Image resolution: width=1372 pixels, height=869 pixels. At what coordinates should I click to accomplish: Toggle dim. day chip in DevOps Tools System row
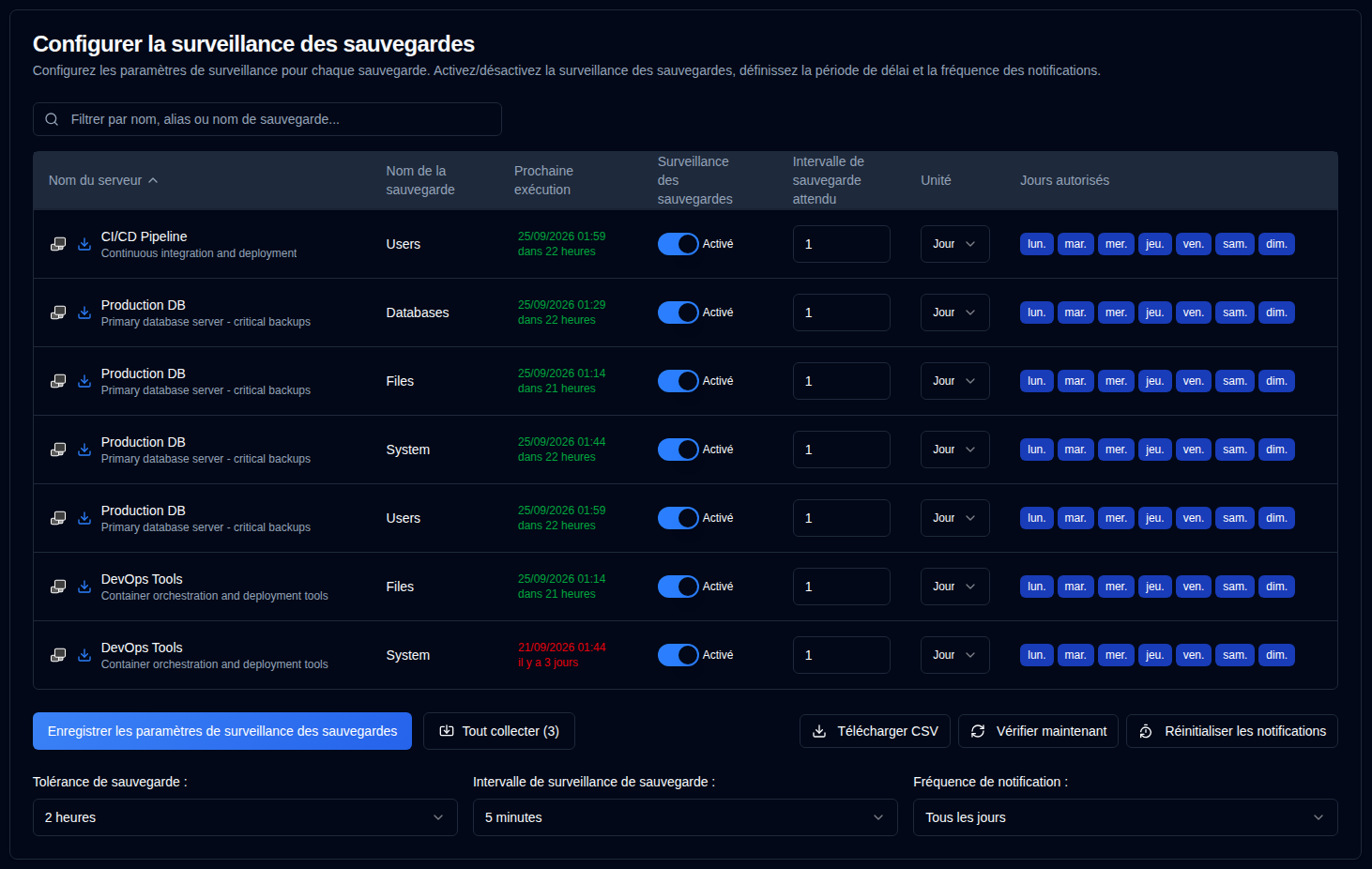coord(1276,655)
